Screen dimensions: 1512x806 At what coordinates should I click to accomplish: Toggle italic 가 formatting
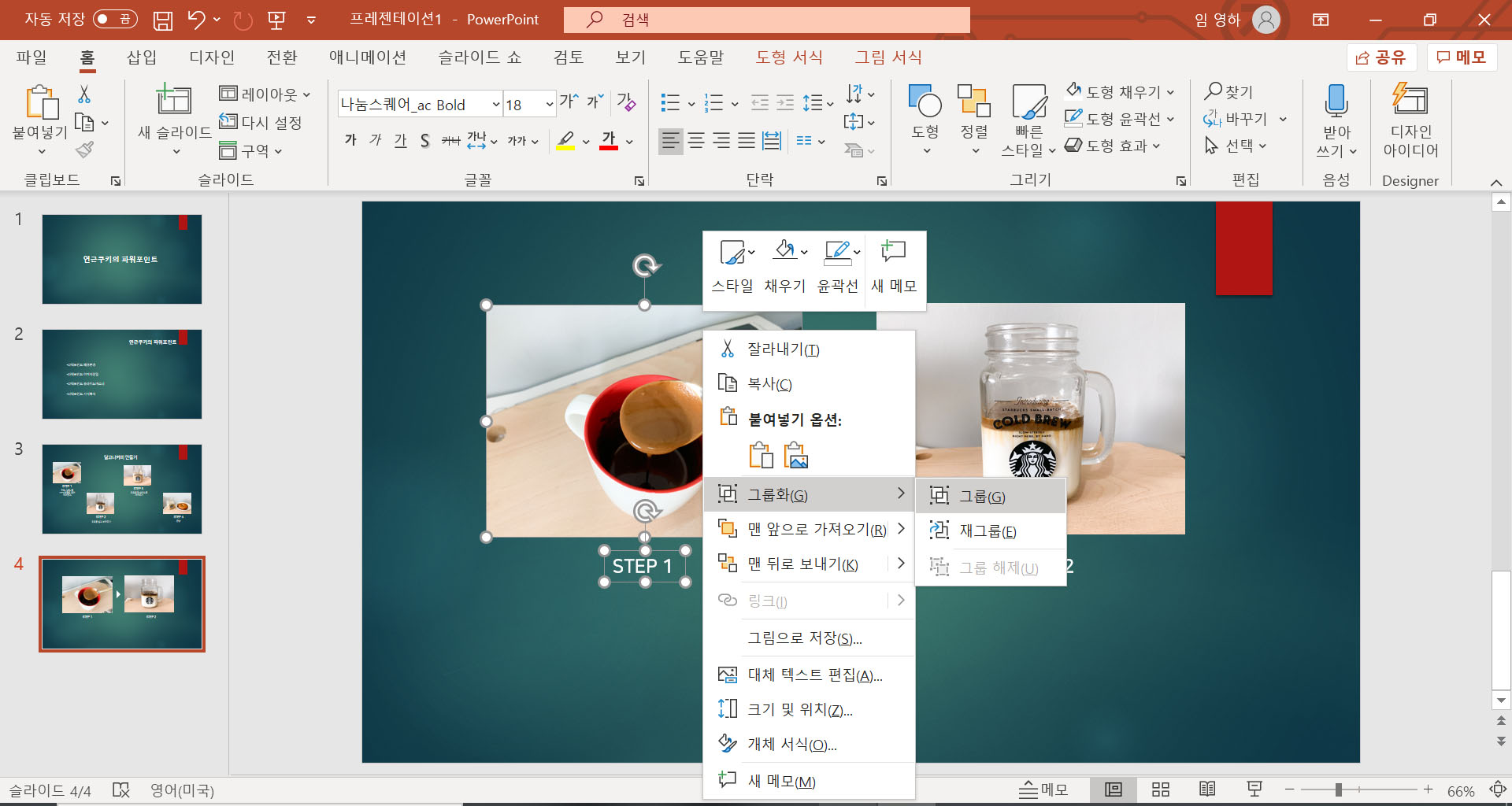[376, 141]
